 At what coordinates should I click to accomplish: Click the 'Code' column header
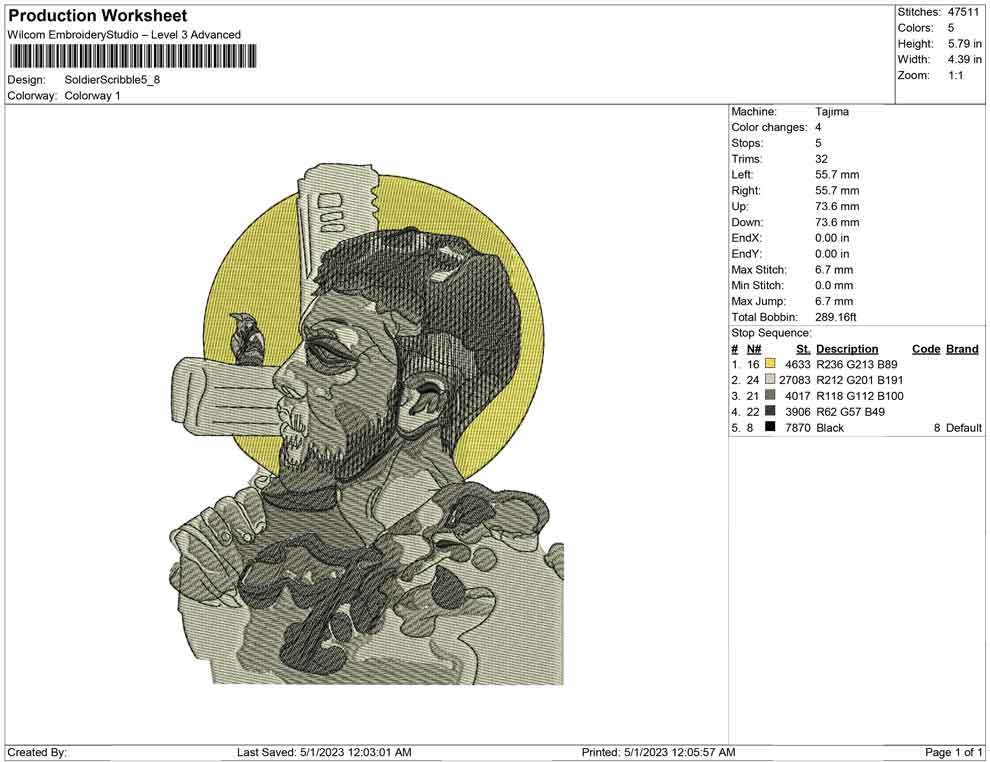pyautogui.click(x=926, y=348)
